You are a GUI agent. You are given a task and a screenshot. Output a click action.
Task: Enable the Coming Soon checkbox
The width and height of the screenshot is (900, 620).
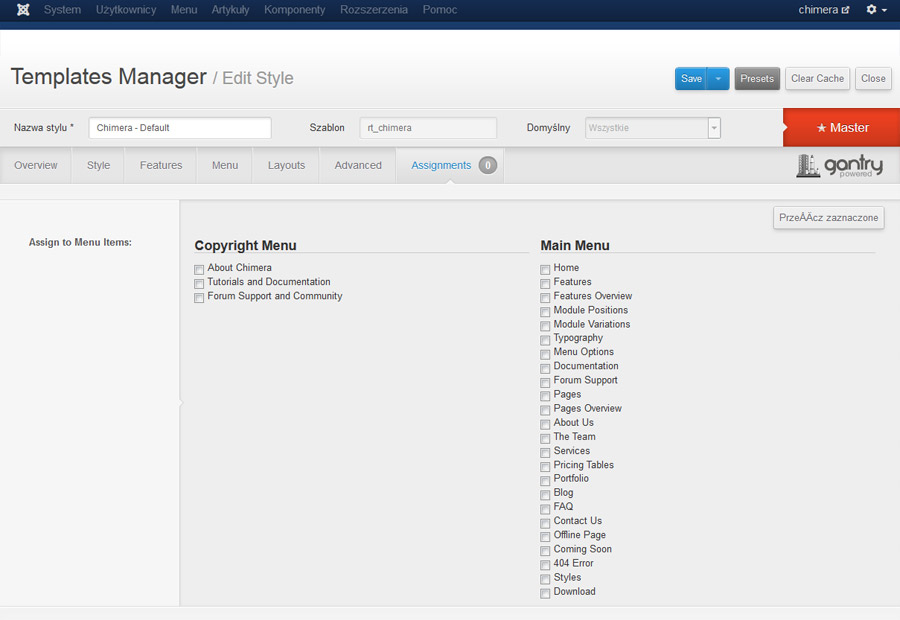(545, 551)
